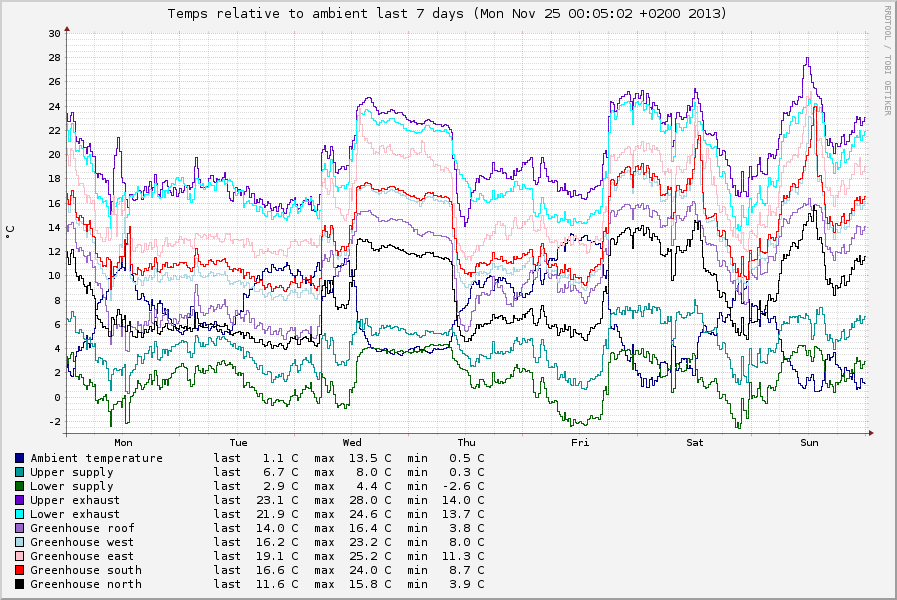Screen dimensions: 897x600
Task: Click the 'Upper exhaust' legend label
Action: 76,500
